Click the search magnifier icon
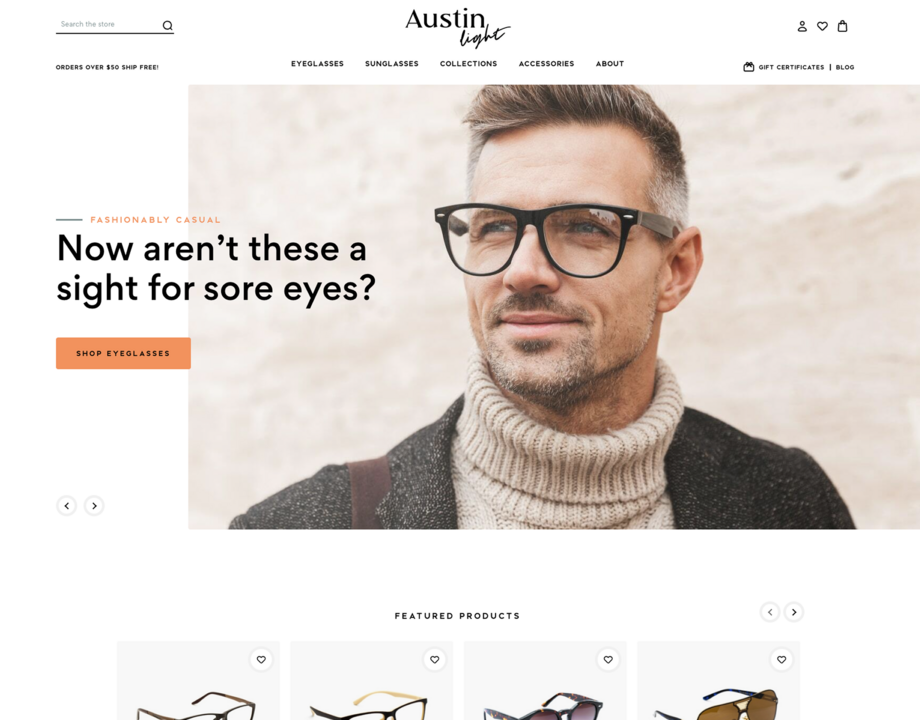This screenshot has width=920, height=720. click(167, 25)
